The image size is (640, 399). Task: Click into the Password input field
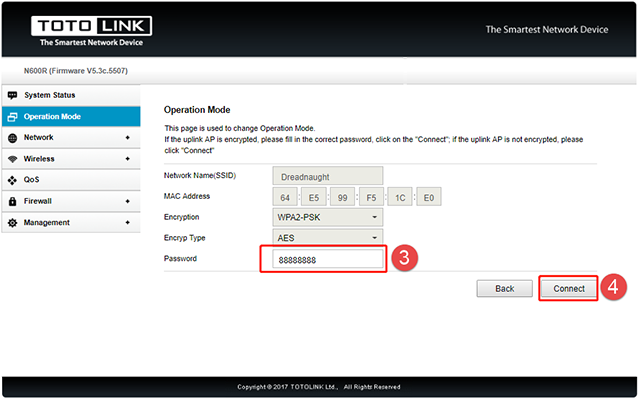tap(328, 259)
